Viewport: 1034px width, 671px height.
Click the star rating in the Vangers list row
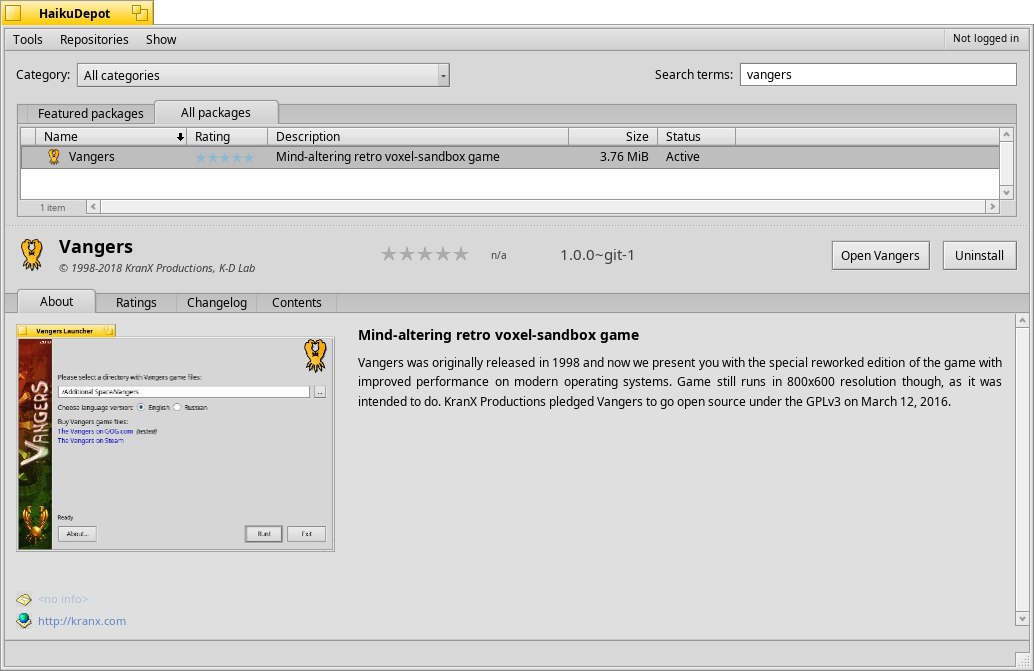point(225,158)
